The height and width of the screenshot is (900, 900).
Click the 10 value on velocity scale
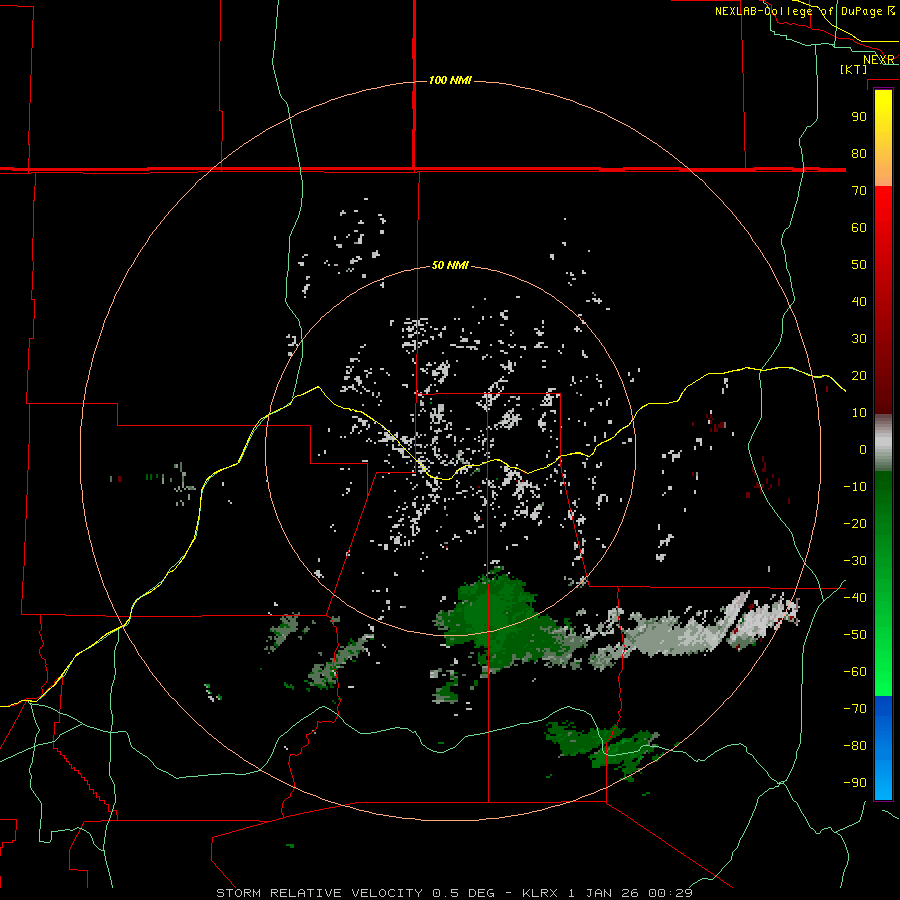click(859, 413)
